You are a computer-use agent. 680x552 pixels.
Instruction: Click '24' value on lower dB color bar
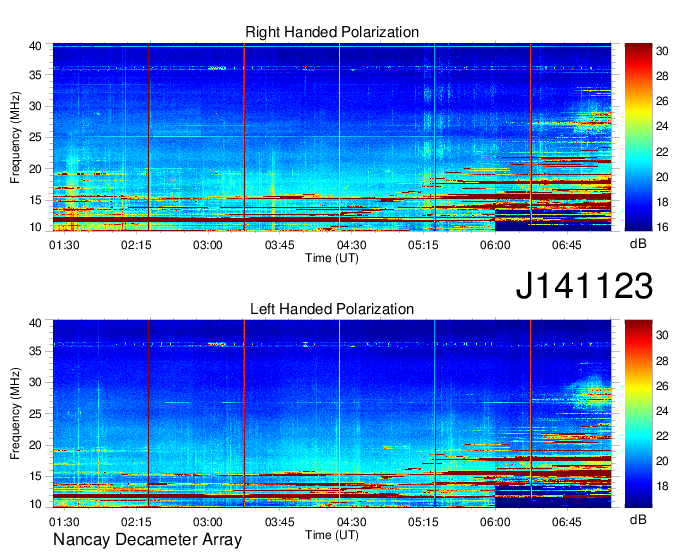[662, 411]
